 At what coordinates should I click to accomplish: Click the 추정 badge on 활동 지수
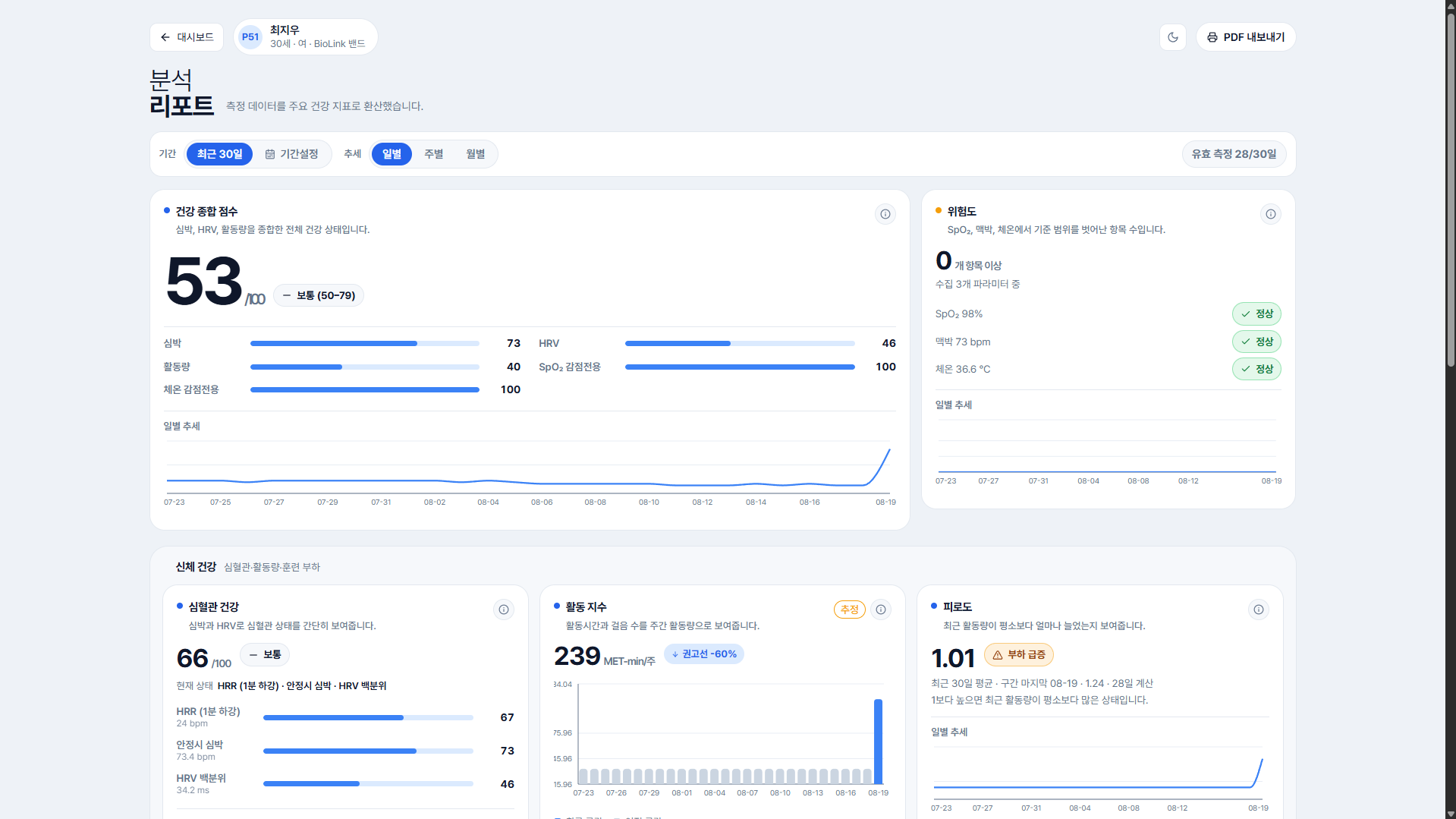[849, 610]
